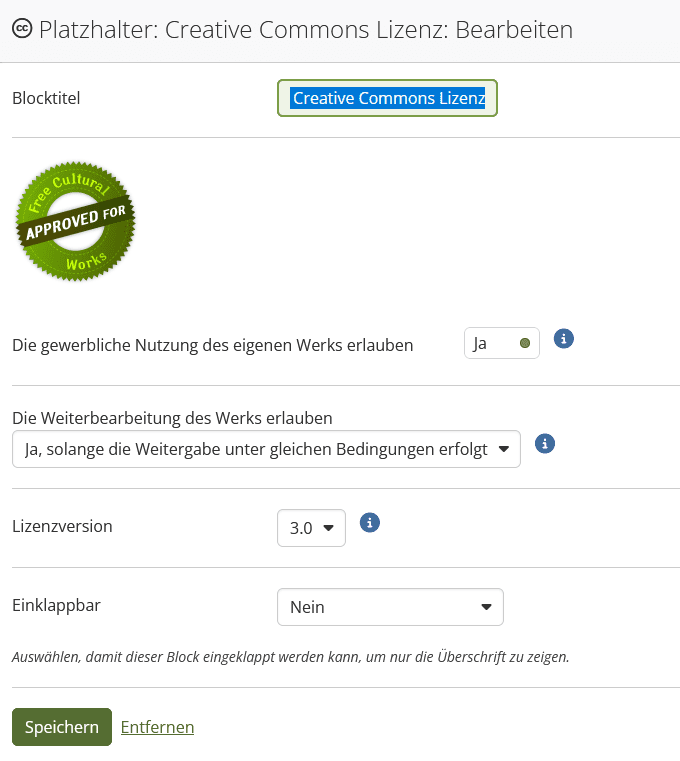Click the Creative Commons icon in header

tap(22, 29)
